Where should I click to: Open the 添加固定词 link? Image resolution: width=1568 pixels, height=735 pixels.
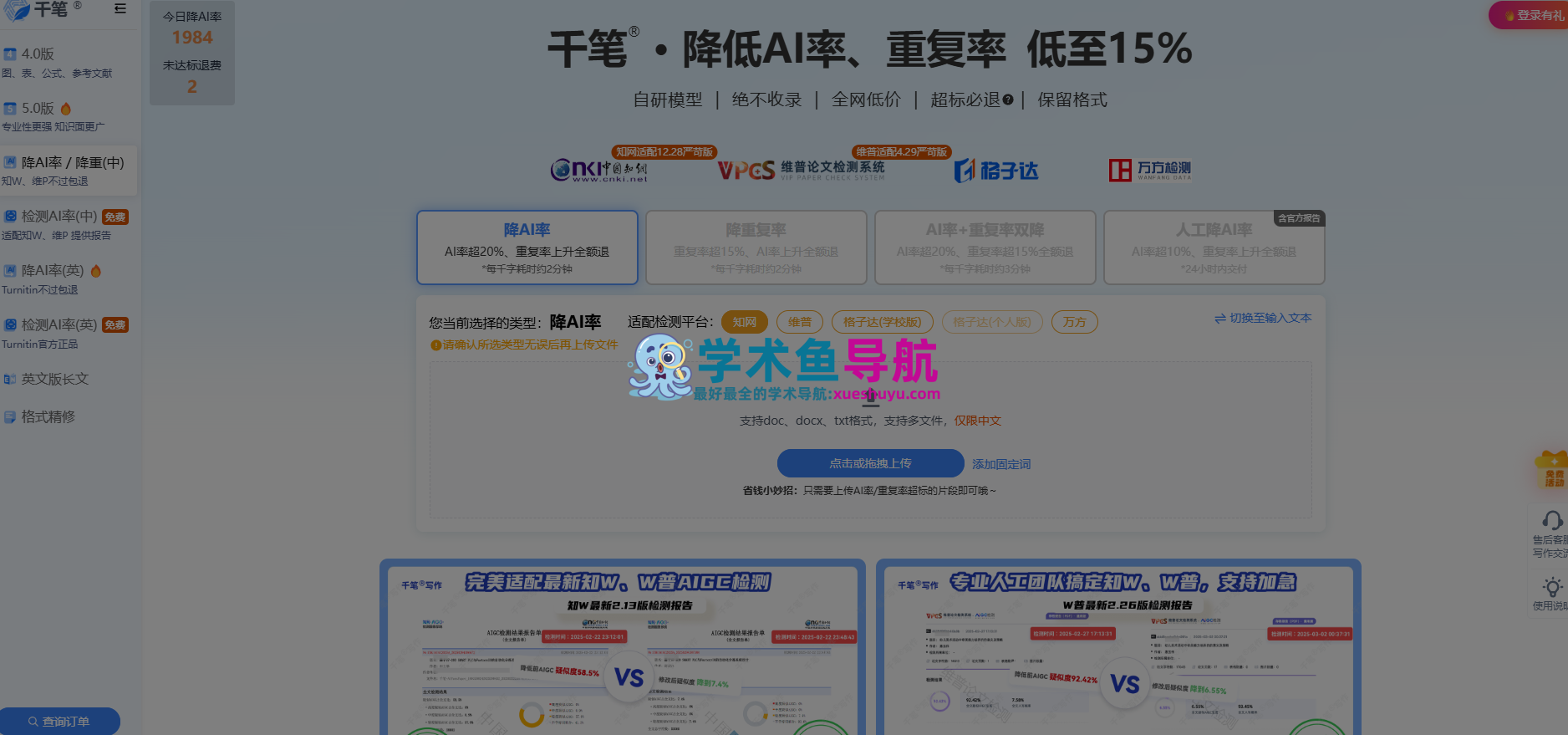pos(1001,464)
